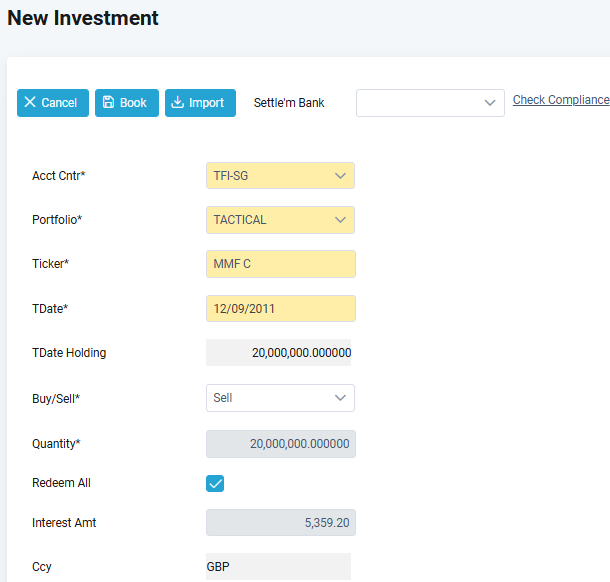This screenshot has width=610, height=582.
Task: Open the Buy/Sell dropdown showing Sell
Action: click(x=280, y=398)
